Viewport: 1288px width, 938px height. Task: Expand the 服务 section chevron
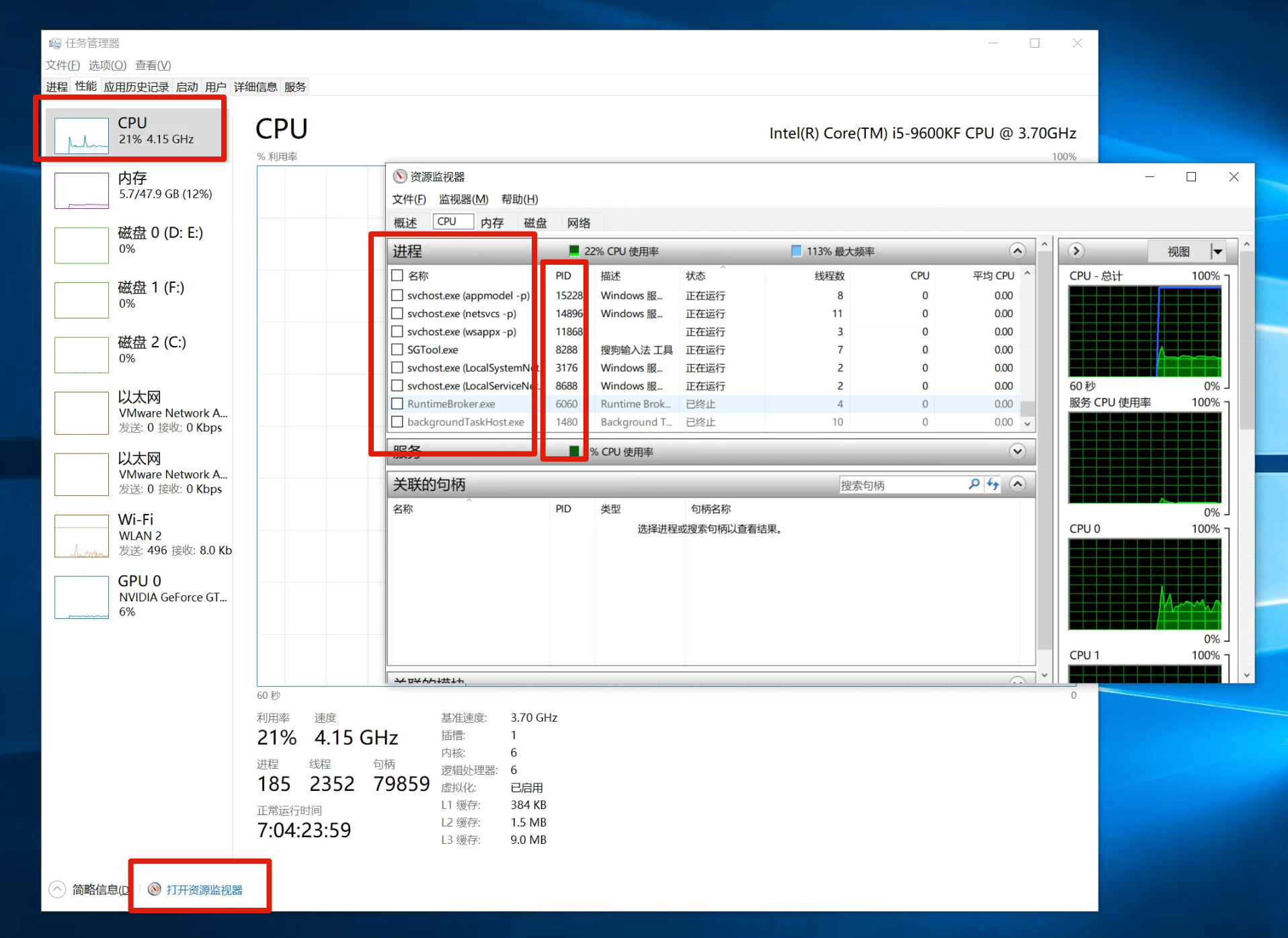point(1017,452)
